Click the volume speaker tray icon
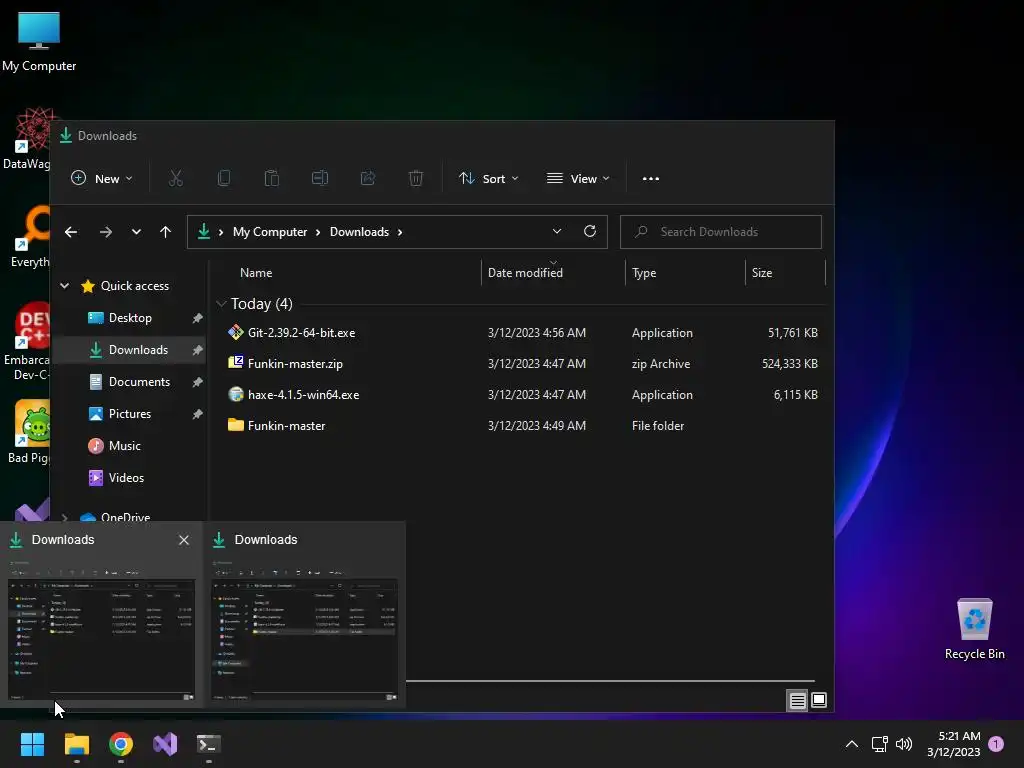This screenshot has height=768, width=1024. point(904,744)
